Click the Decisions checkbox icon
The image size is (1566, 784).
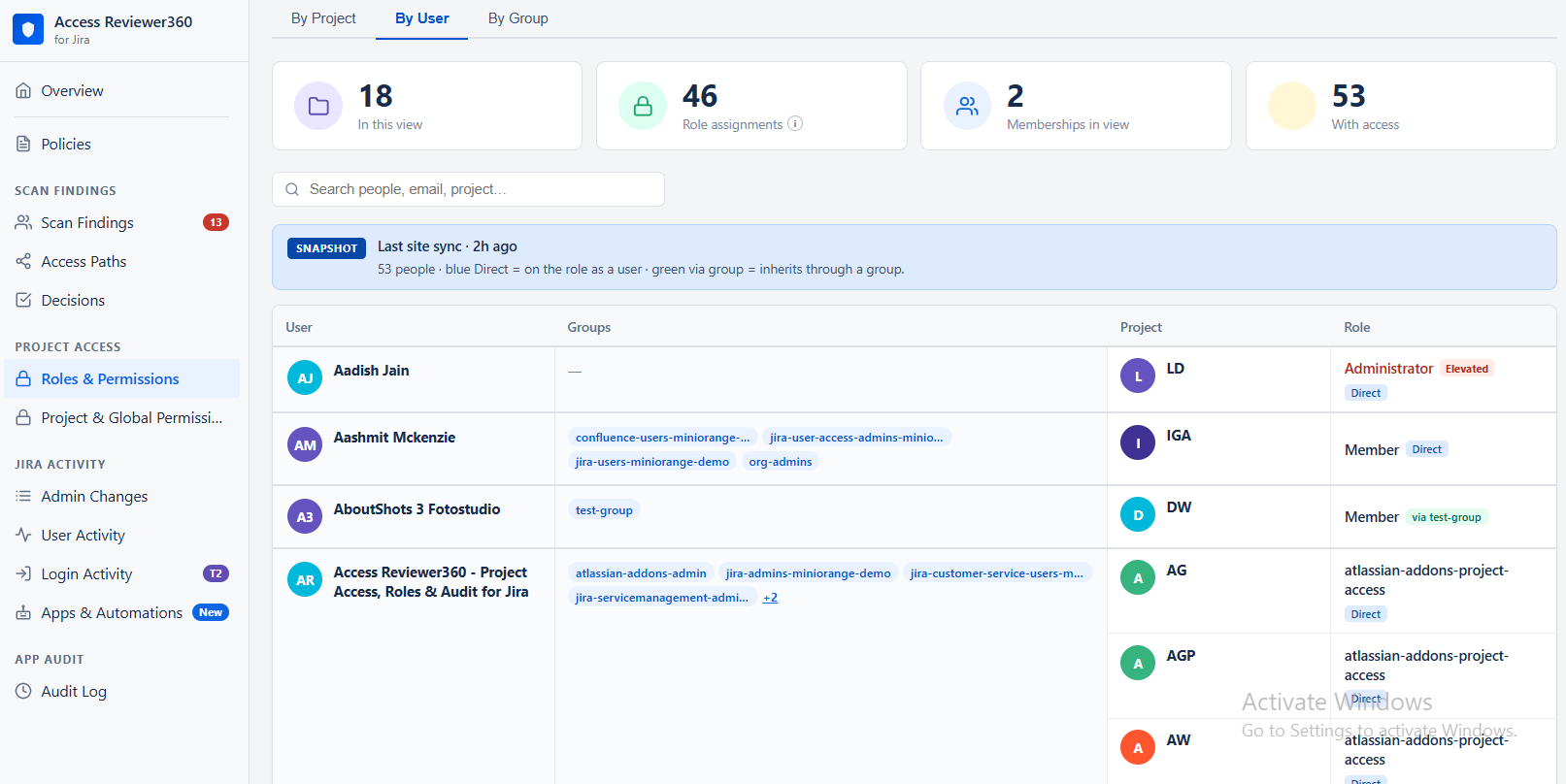(x=23, y=300)
